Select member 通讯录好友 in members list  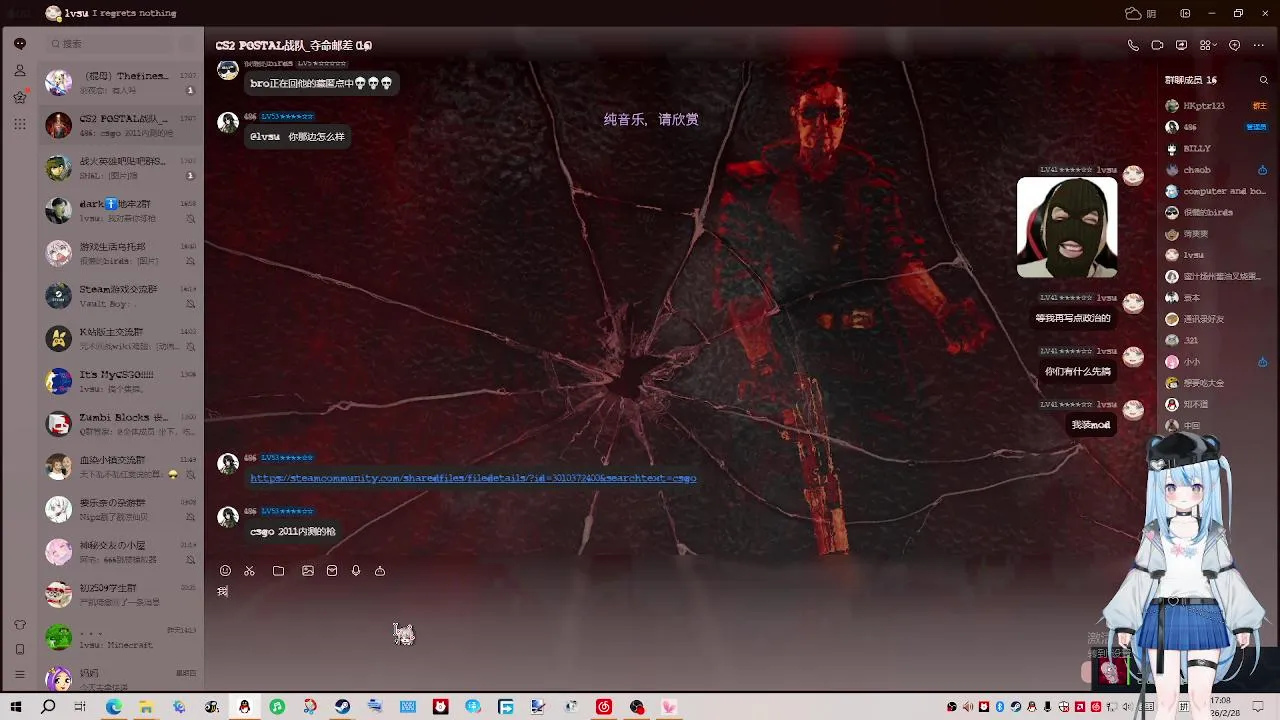pyautogui.click(x=1217, y=319)
